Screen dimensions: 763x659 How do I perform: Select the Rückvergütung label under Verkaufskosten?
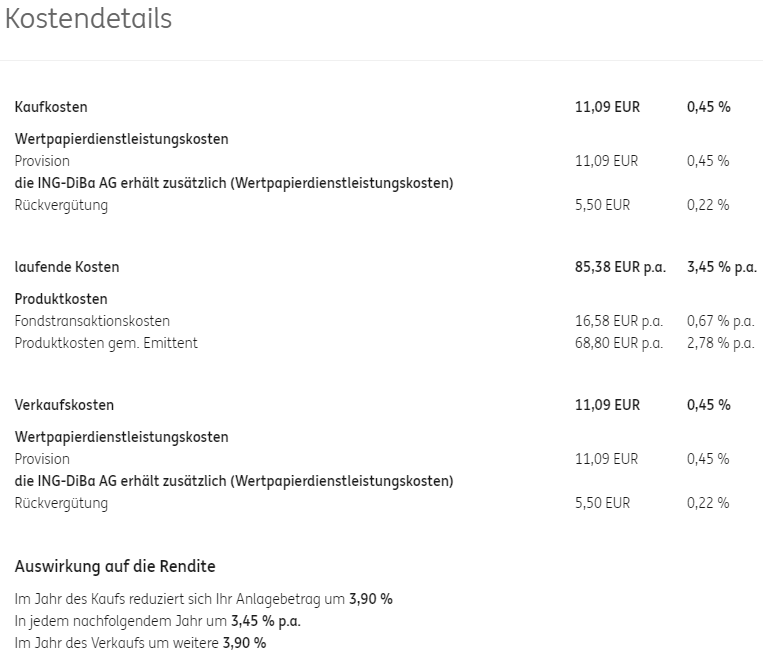pos(61,503)
